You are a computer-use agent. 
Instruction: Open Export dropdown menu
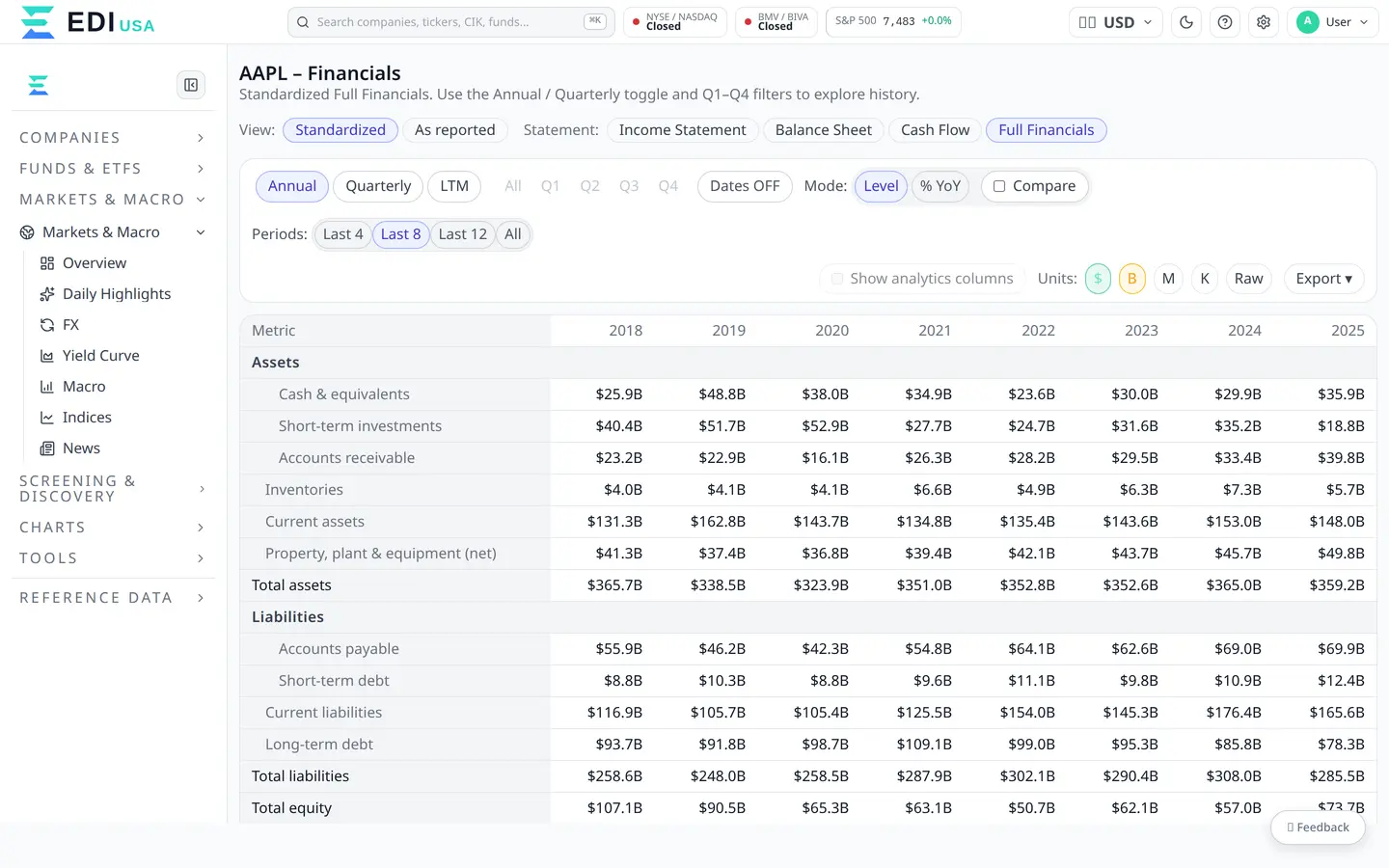point(1323,279)
